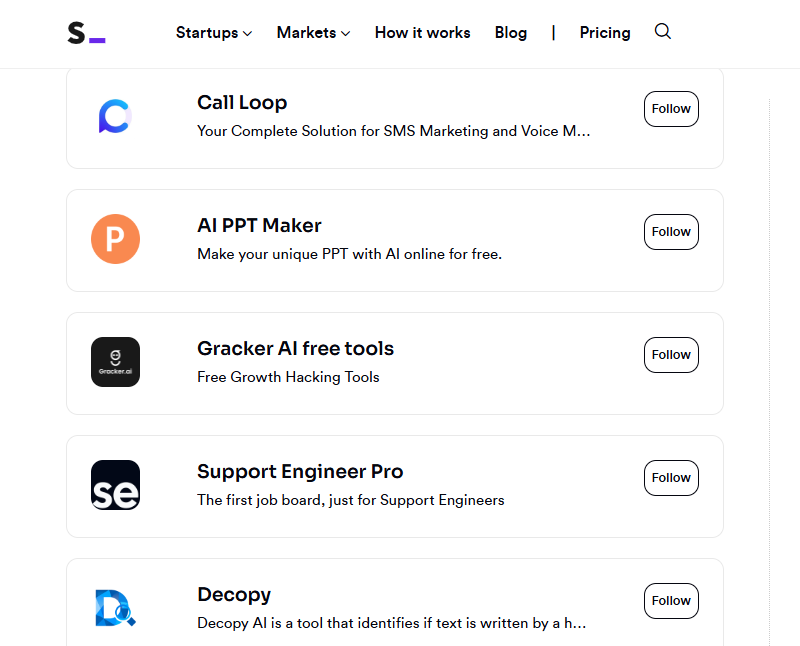This screenshot has width=800, height=646.
Task: Click the Gracker.ai black logo icon
Action: (115, 362)
